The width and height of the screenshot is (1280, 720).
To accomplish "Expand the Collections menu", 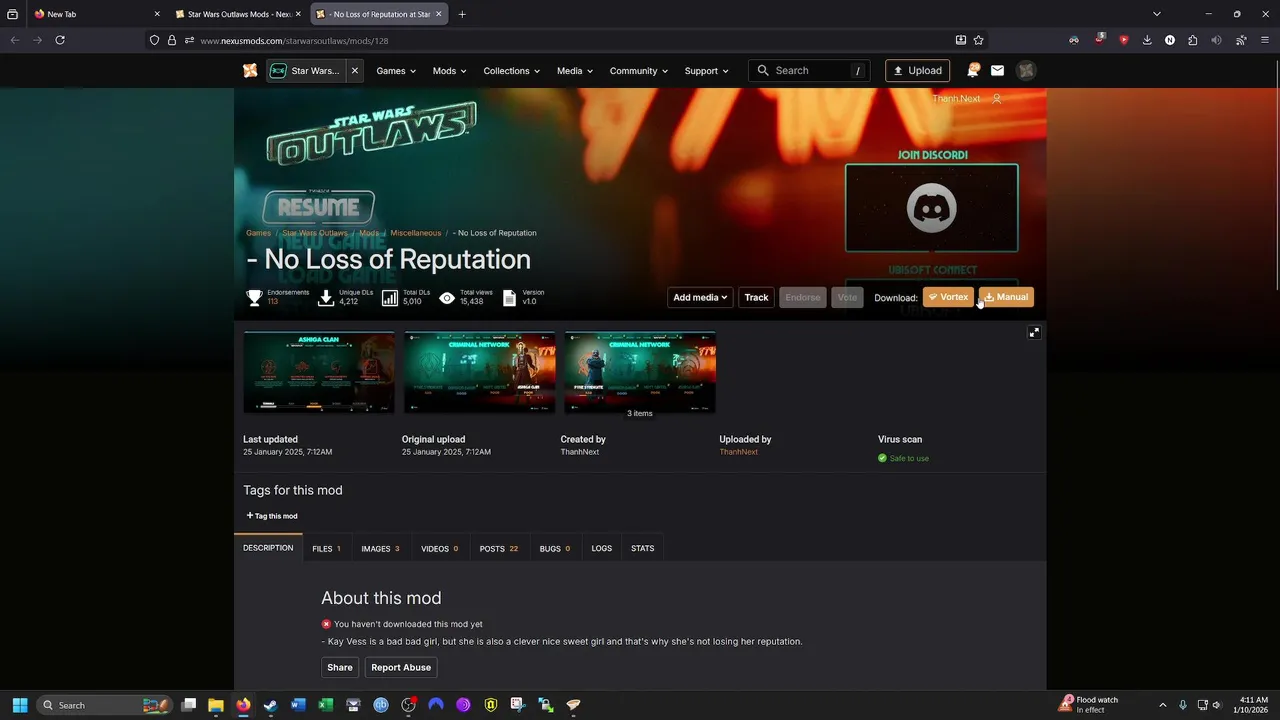I will tap(511, 71).
